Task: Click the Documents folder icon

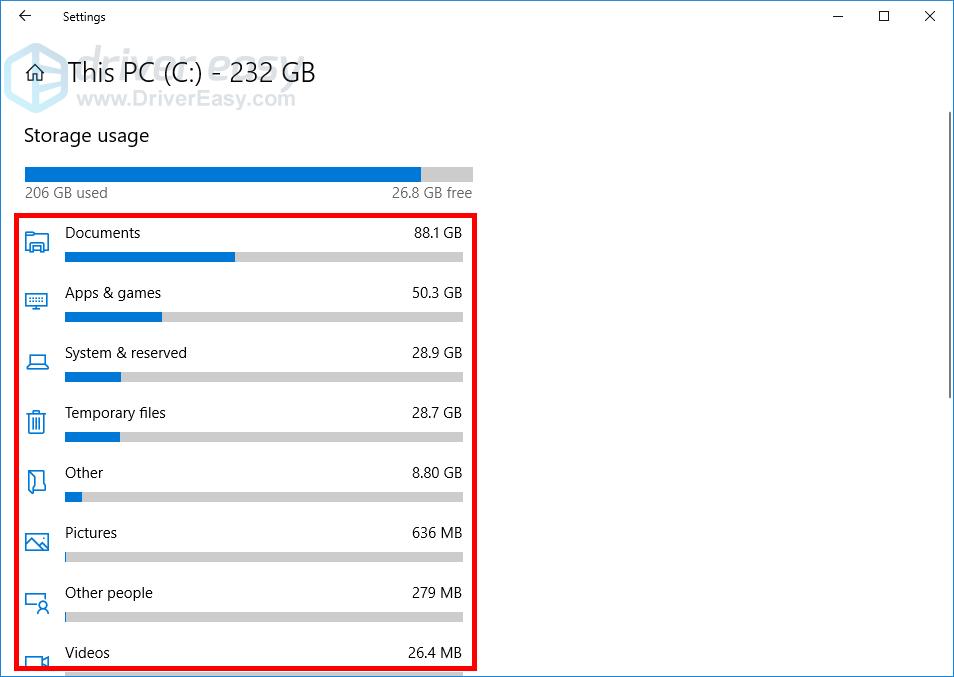Action: pos(37,242)
